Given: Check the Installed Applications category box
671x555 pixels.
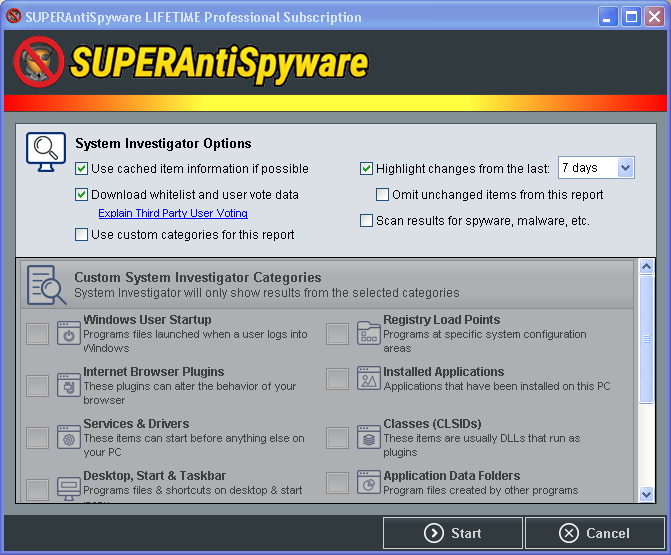Looking at the screenshot, I should click(x=337, y=379).
